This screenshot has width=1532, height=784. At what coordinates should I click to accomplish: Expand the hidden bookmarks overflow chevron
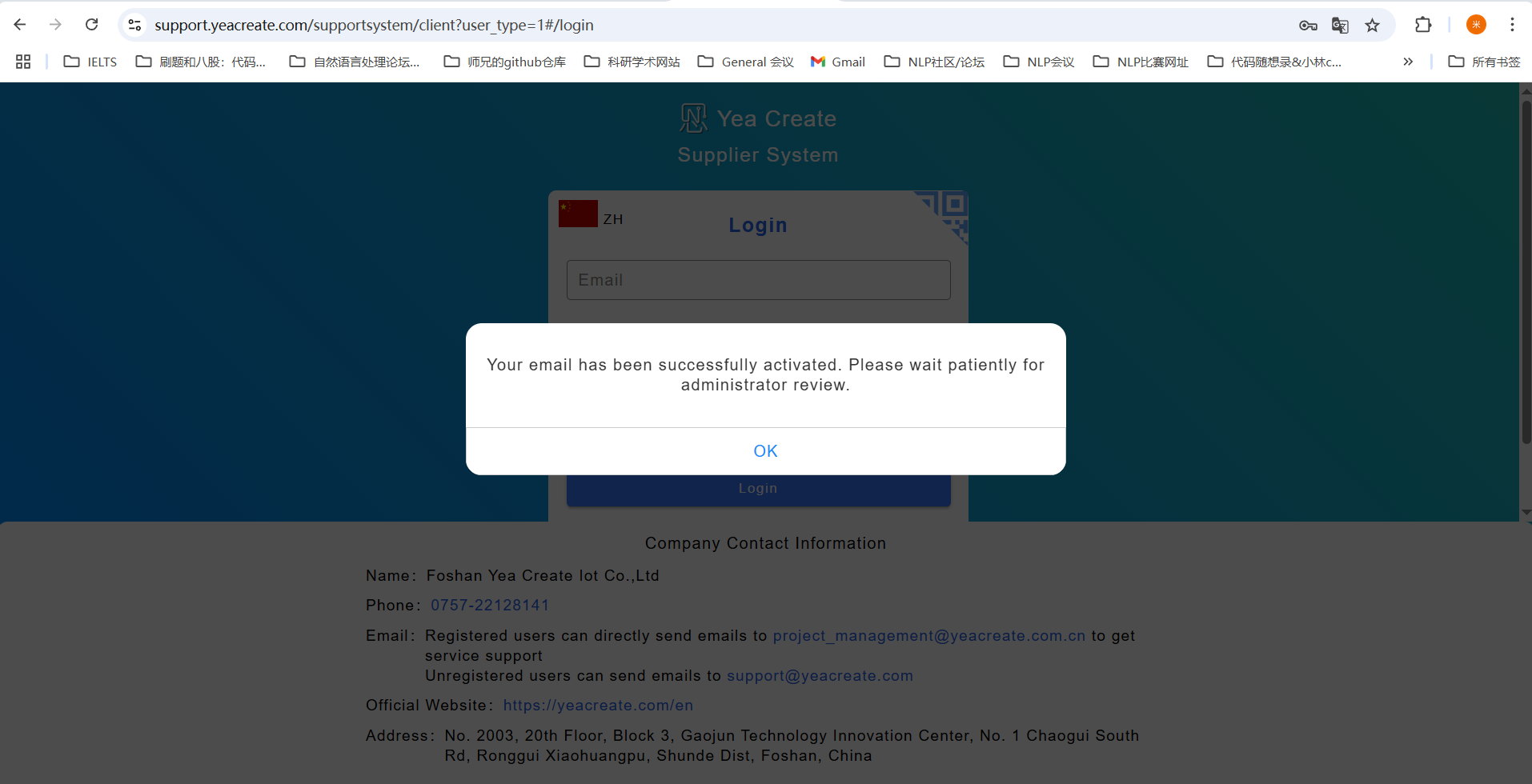(1408, 62)
